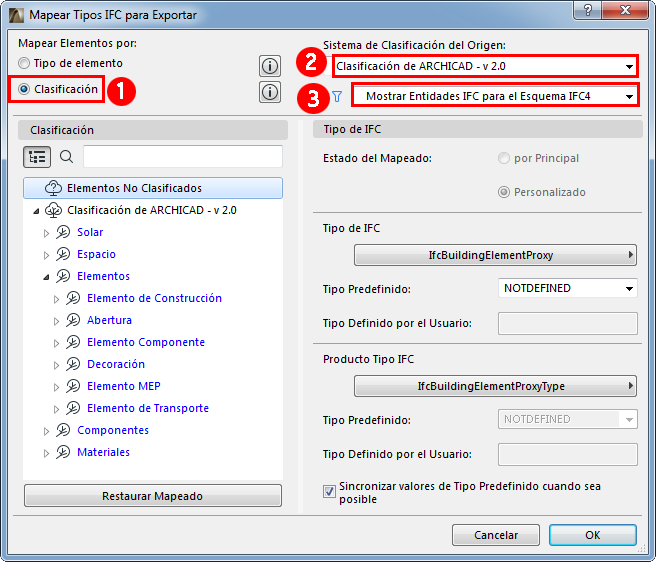Image resolution: width=656 pixels, height=562 pixels.
Task: Collapse Clasificación de ARCHICAD - v 2.0 node
Action: [36, 211]
